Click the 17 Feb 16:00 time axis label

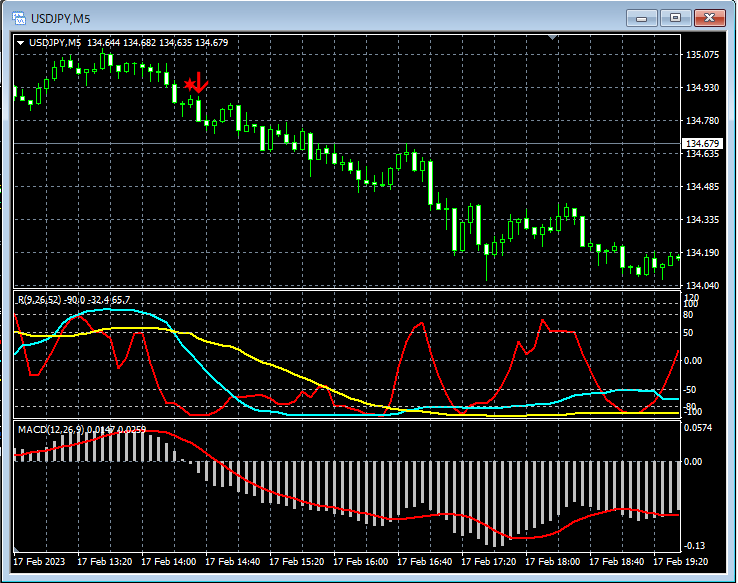click(360, 563)
